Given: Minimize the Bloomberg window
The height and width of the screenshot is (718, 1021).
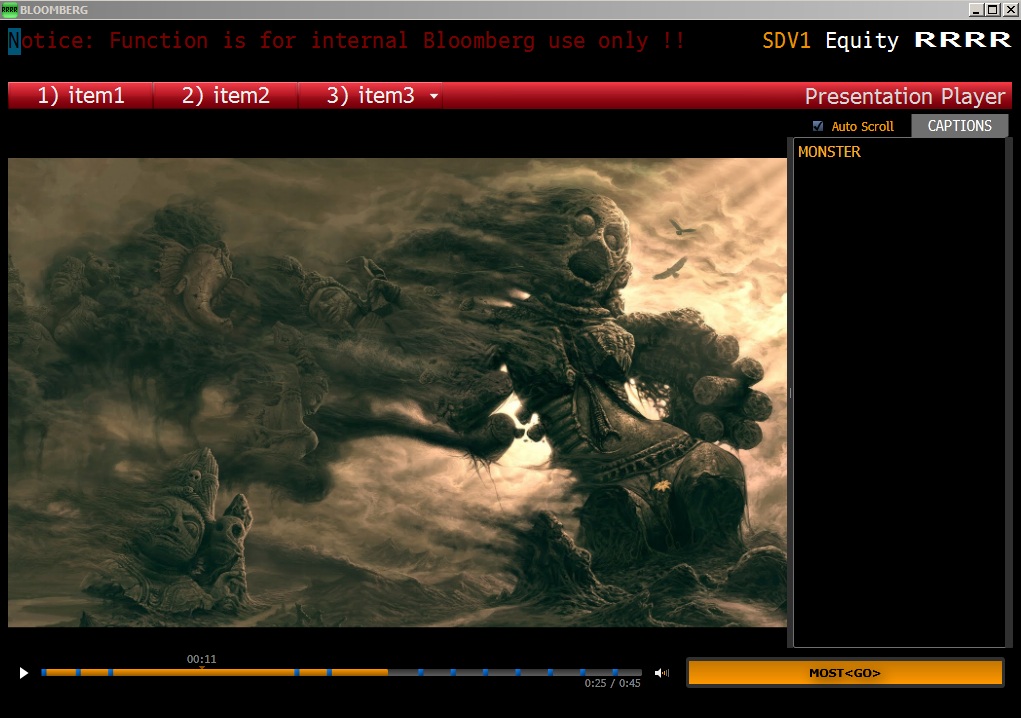Looking at the screenshot, I should point(976,9).
